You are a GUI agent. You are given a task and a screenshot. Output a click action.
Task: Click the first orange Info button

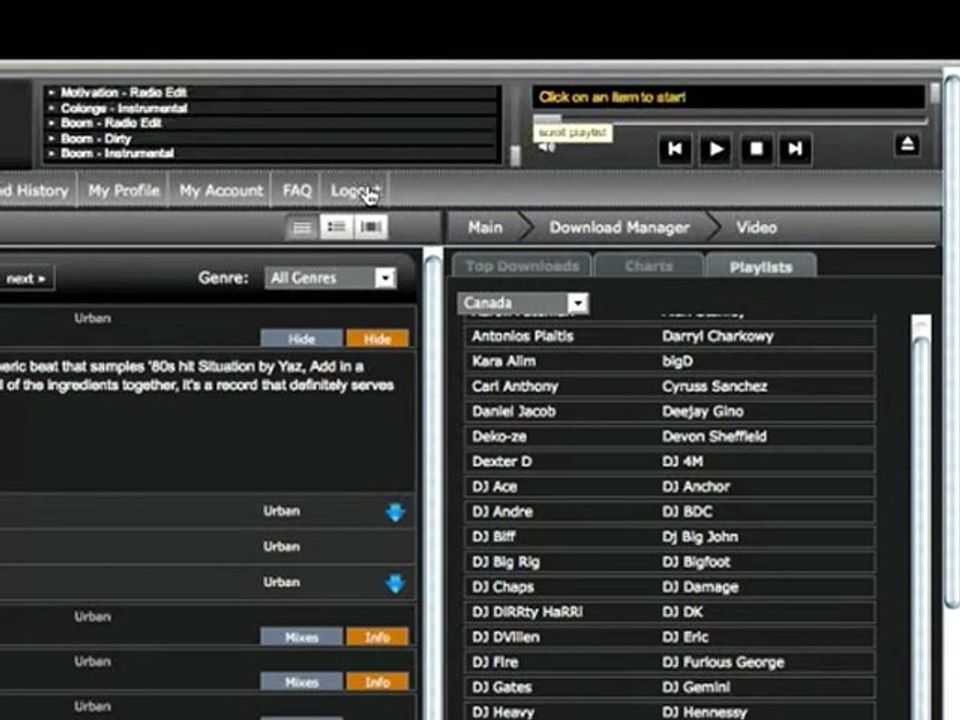377,637
